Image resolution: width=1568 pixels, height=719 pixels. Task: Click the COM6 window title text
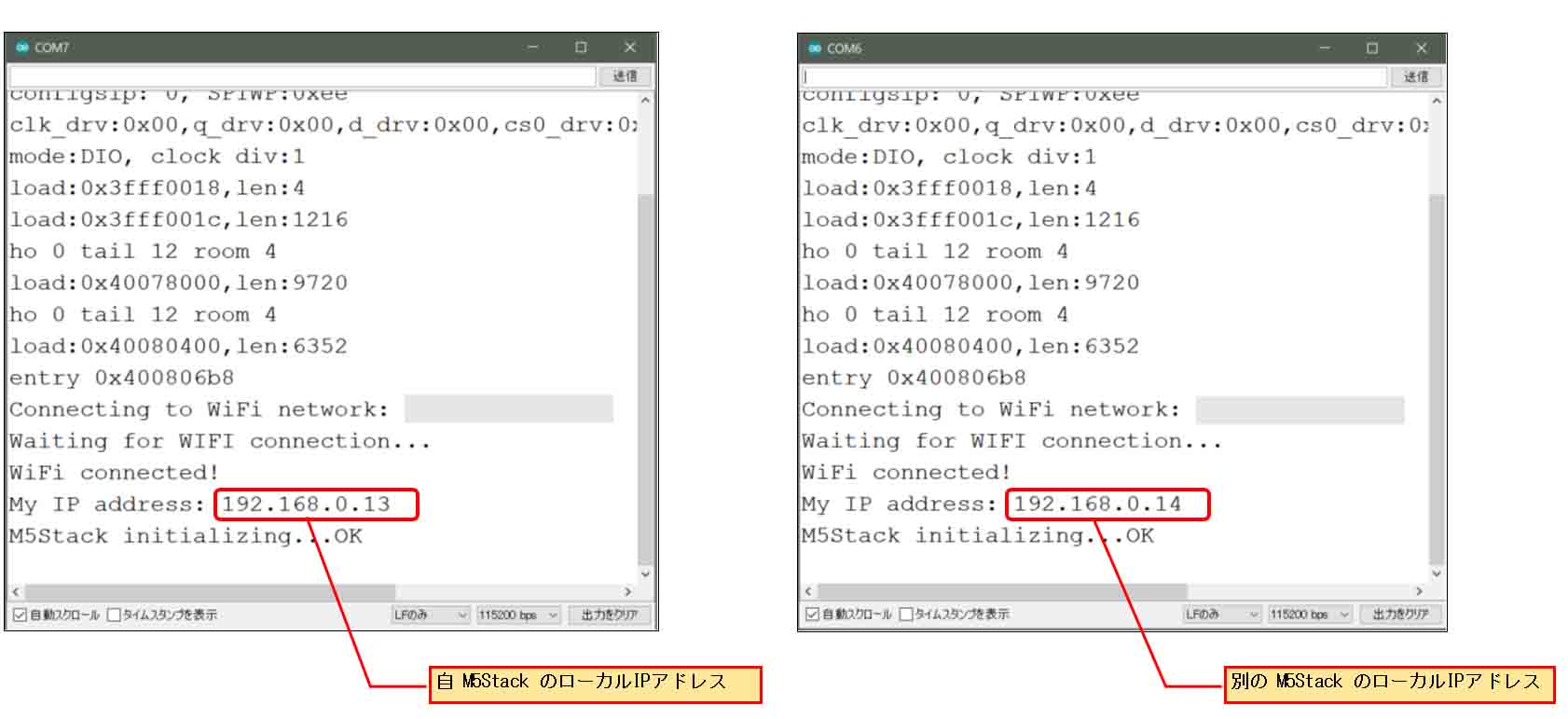(844, 48)
